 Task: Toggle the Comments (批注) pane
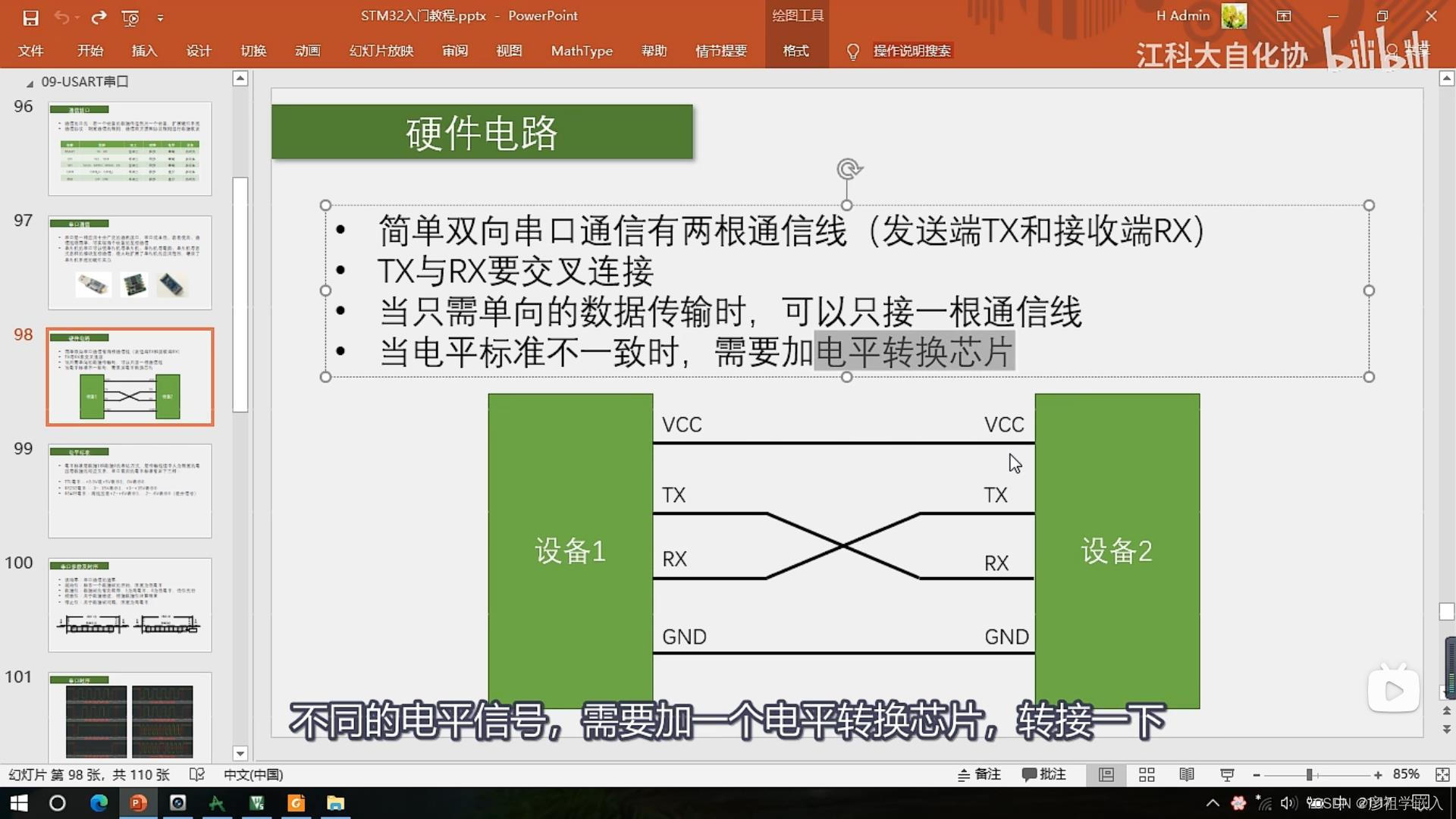1044,774
